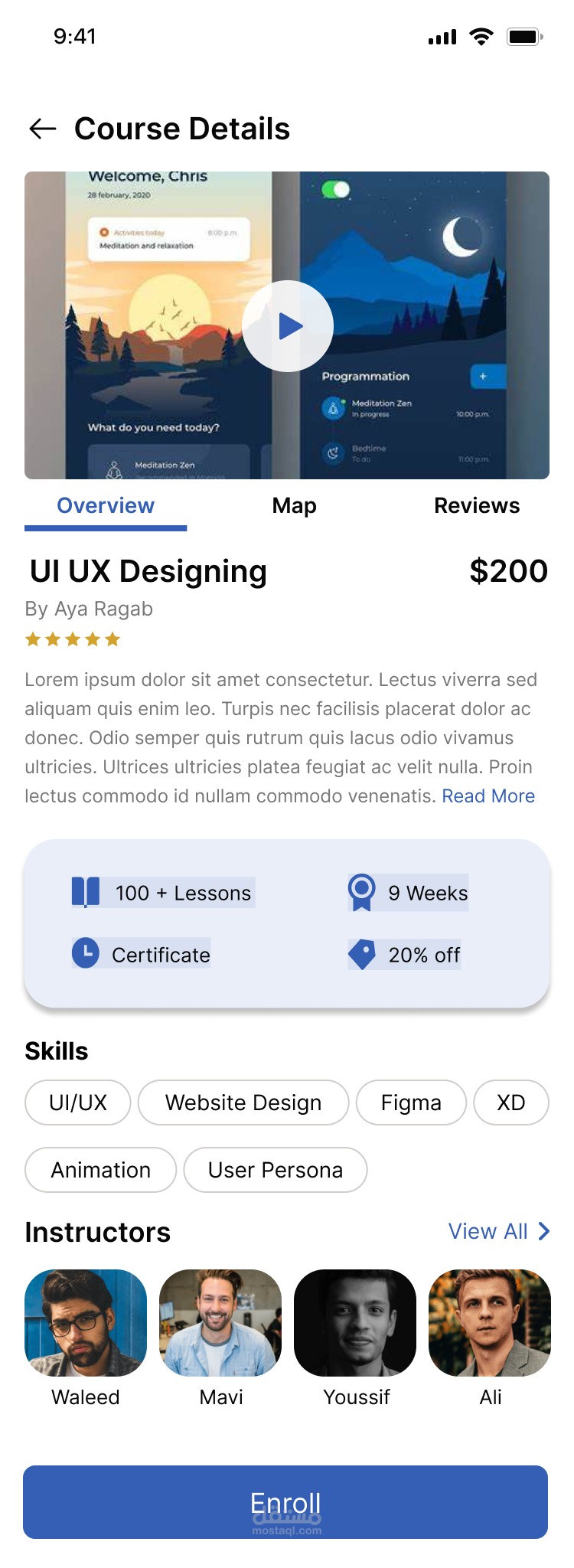Select instructor Youssif's avatar

[x=355, y=1323]
